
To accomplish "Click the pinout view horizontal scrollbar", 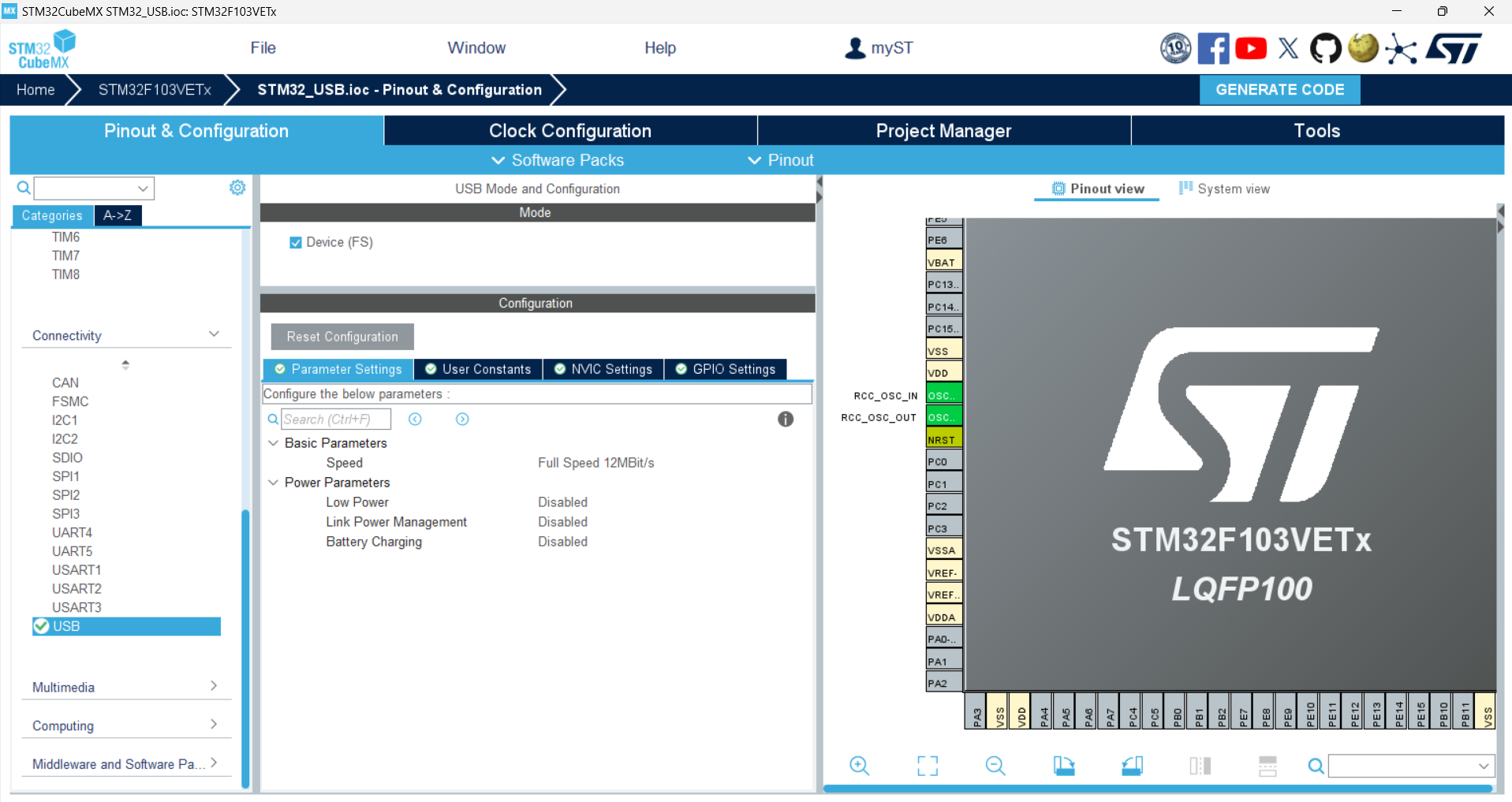I will [x=1158, y=788].
